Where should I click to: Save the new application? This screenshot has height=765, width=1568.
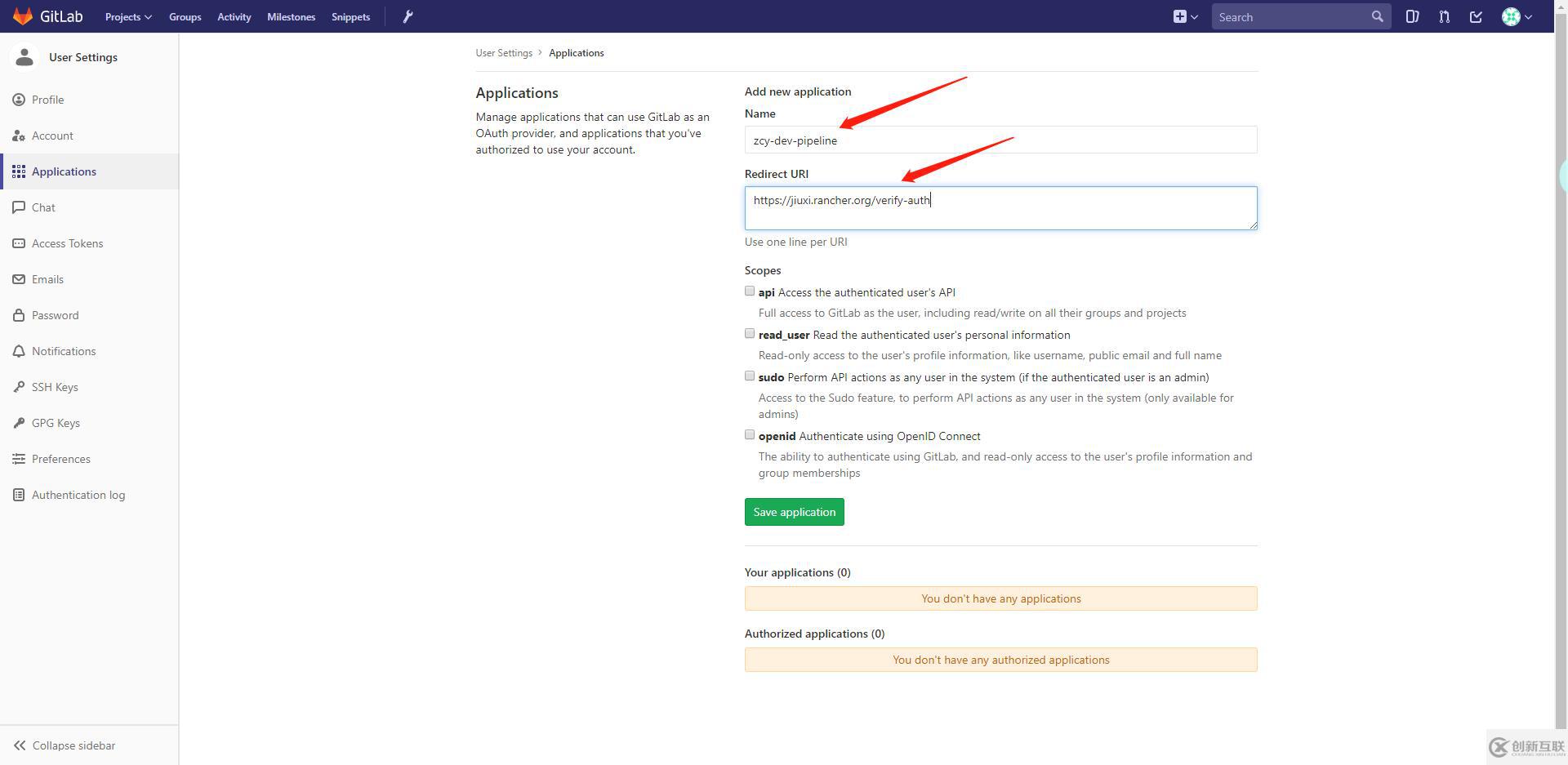pos(795,512)
